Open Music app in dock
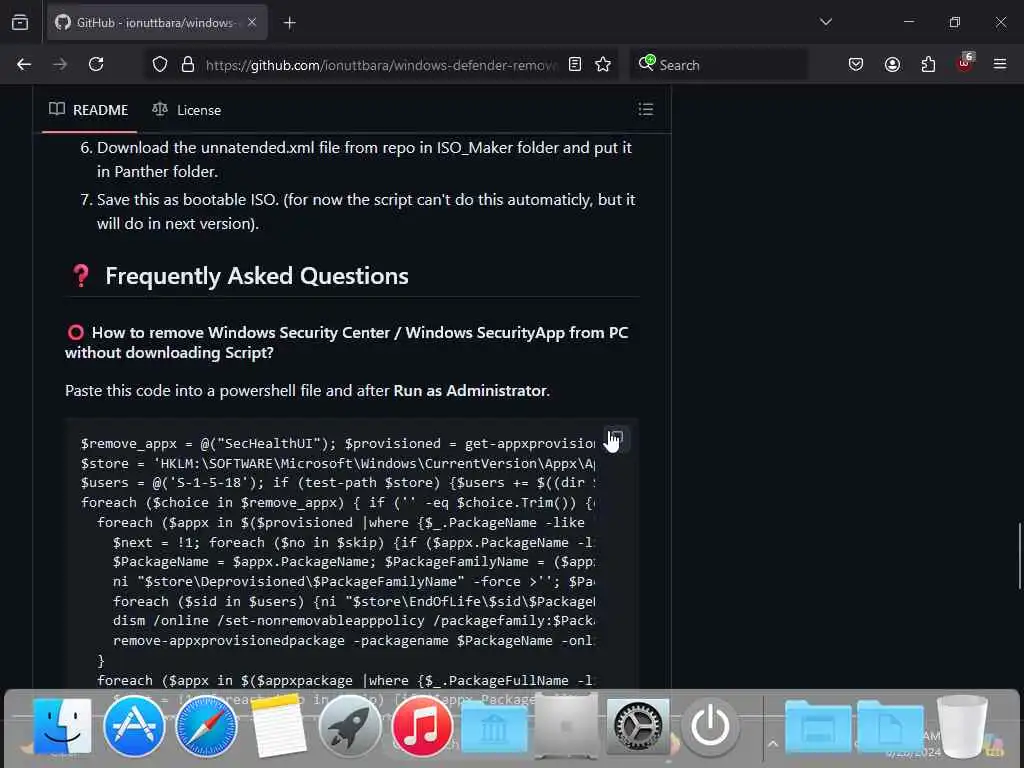This screenshot has width=1024, height=768. [x=422, y=726]
